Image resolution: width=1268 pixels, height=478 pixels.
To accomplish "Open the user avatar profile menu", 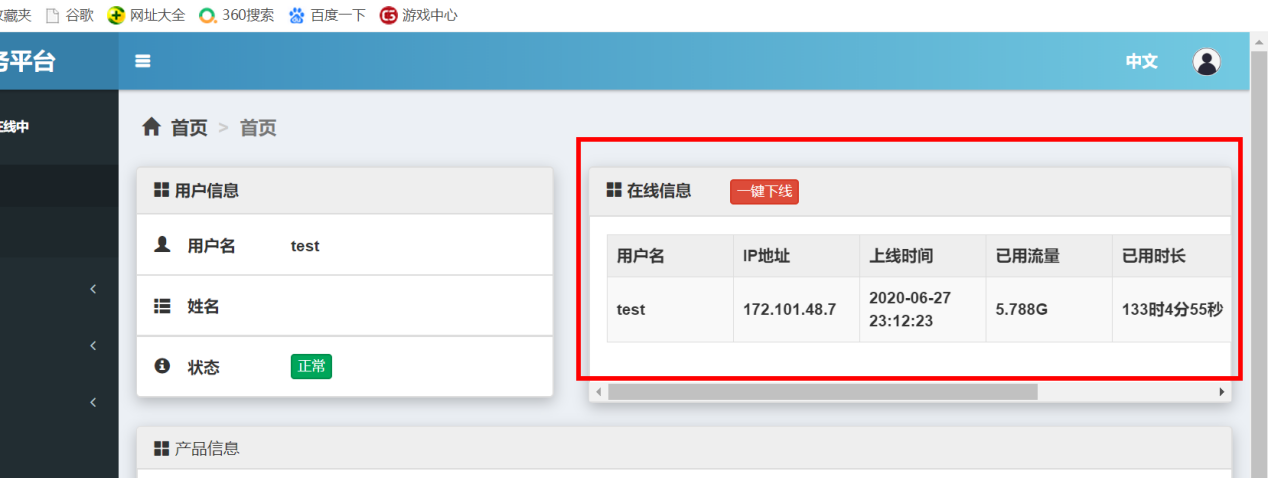I will [x=1207, y=61].
